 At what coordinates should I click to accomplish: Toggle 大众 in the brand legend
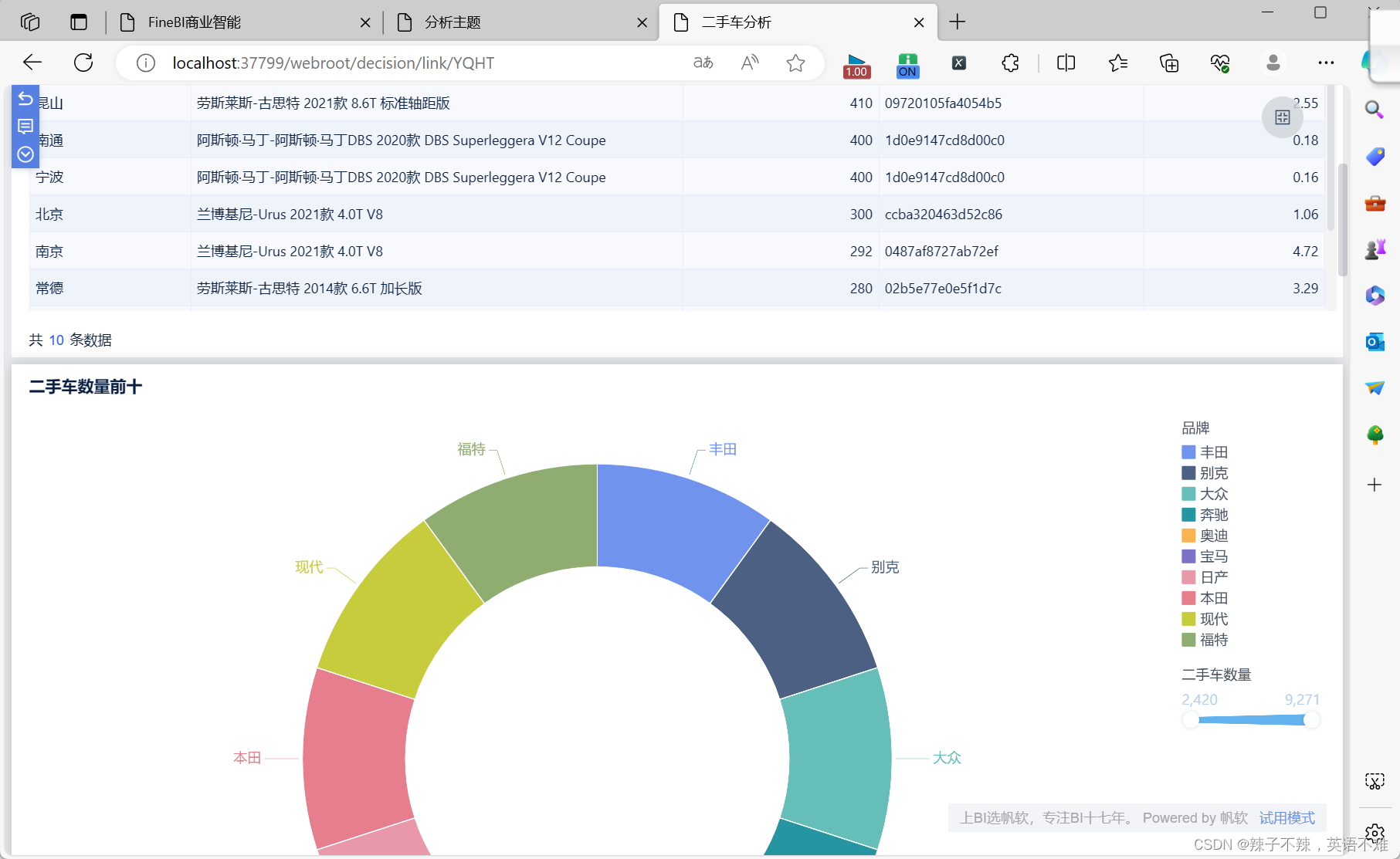[1205, 494]
